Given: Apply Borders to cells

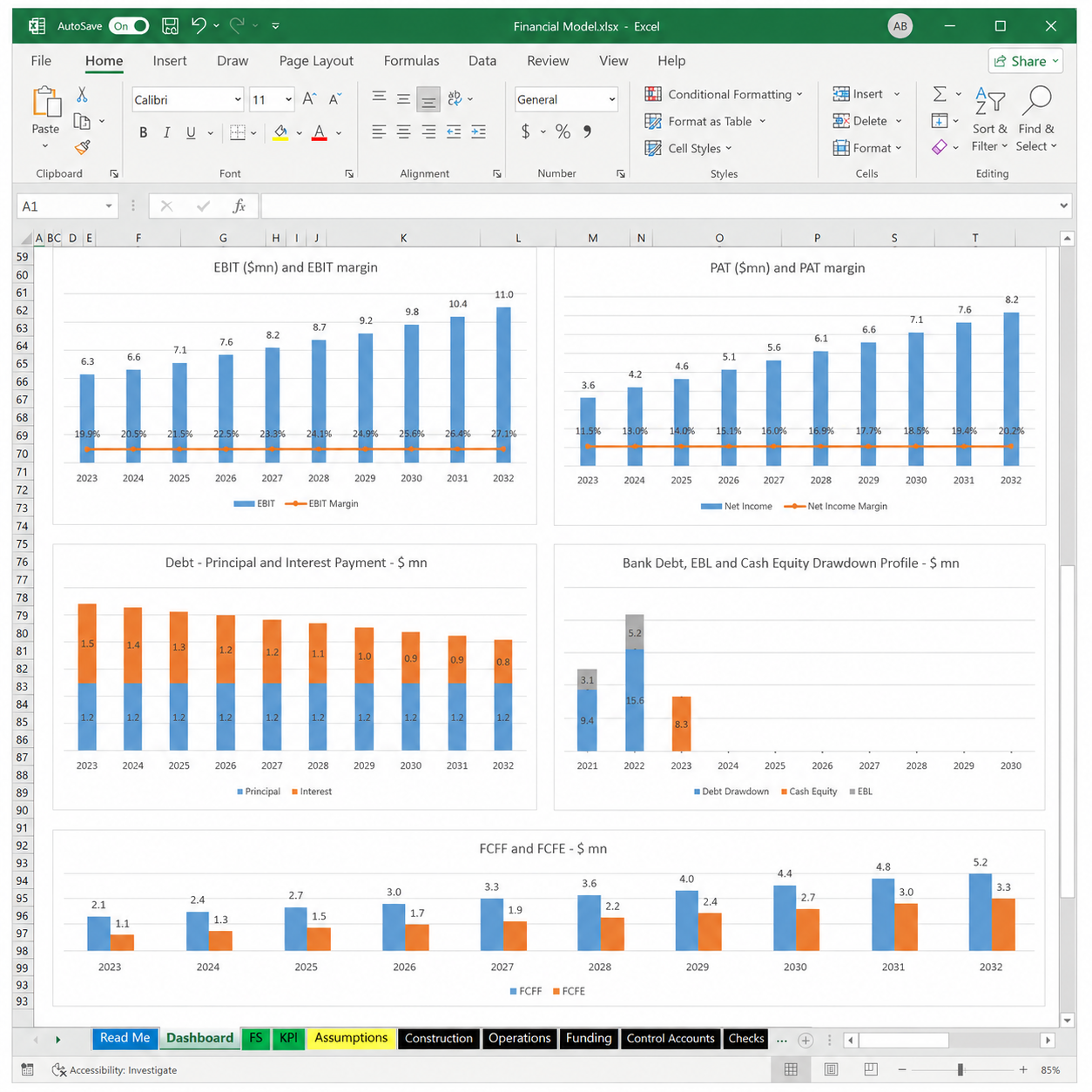Looking at the screenshot, I should click(x=238, y=132).
